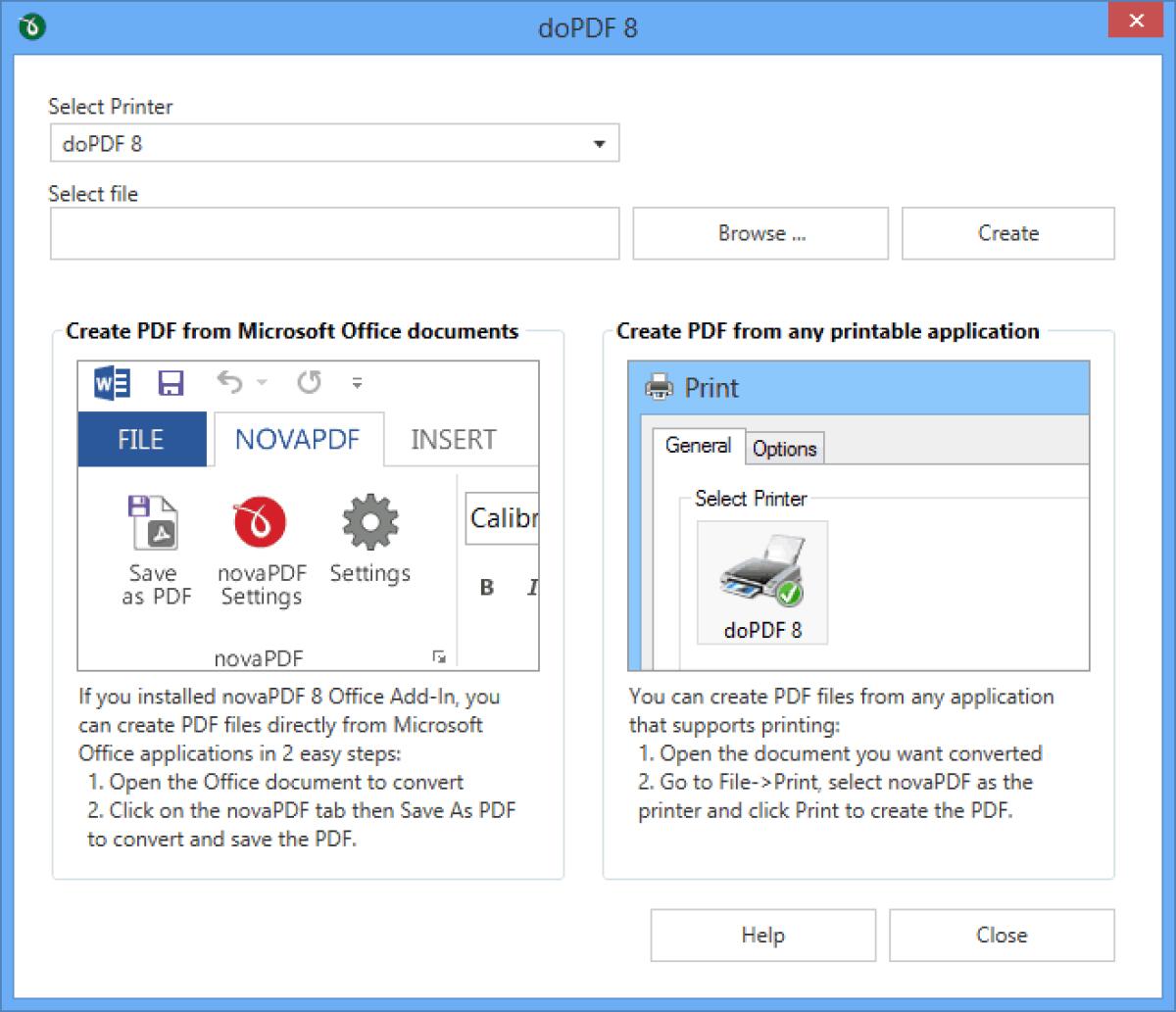Open the novaPDF ribbon group dialog launcher
The height and width of the screenshot is (1012, 1176).
[x=440, y=656]
